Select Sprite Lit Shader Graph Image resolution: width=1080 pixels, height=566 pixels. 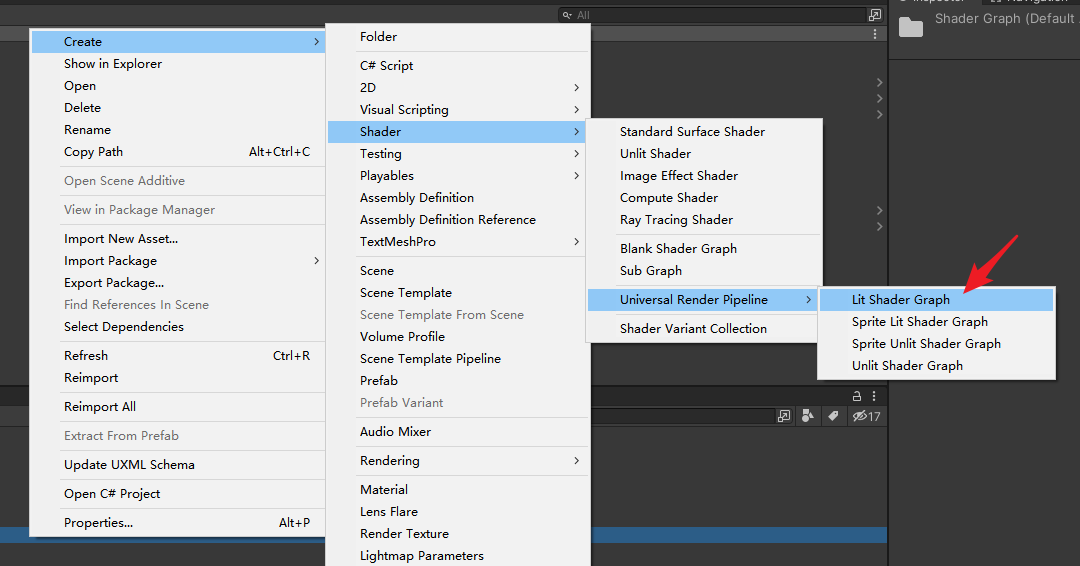(x=936, y=322)
